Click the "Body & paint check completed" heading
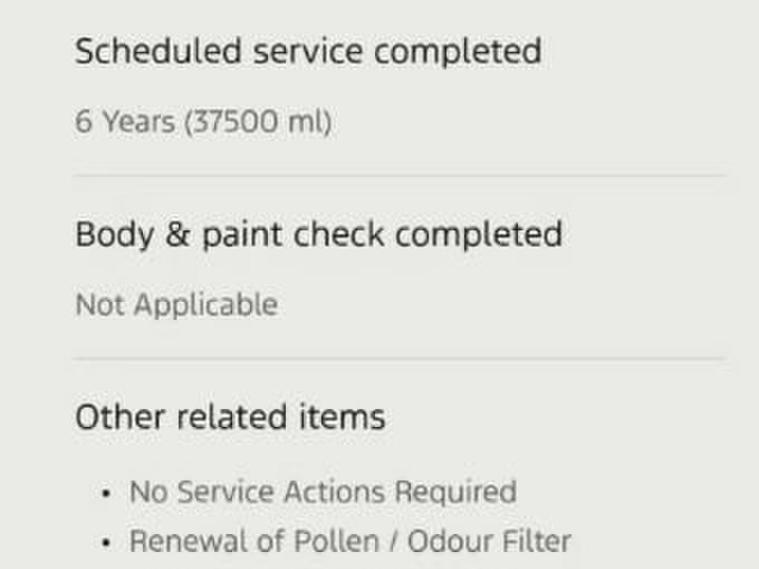 pos(318,234)
